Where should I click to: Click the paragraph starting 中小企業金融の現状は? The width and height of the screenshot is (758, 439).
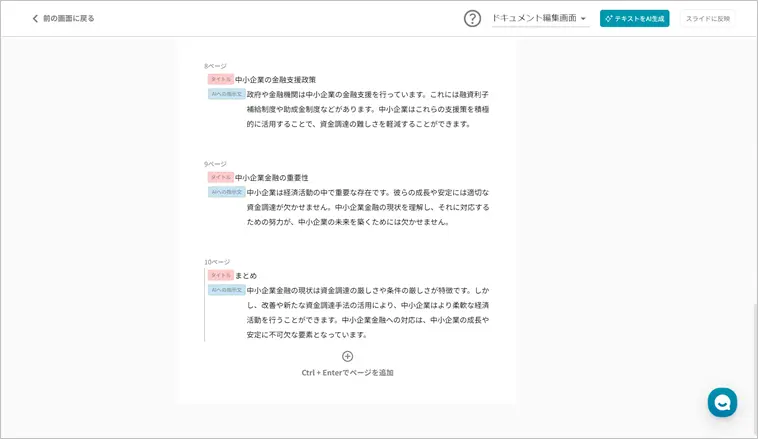point(367,312)
